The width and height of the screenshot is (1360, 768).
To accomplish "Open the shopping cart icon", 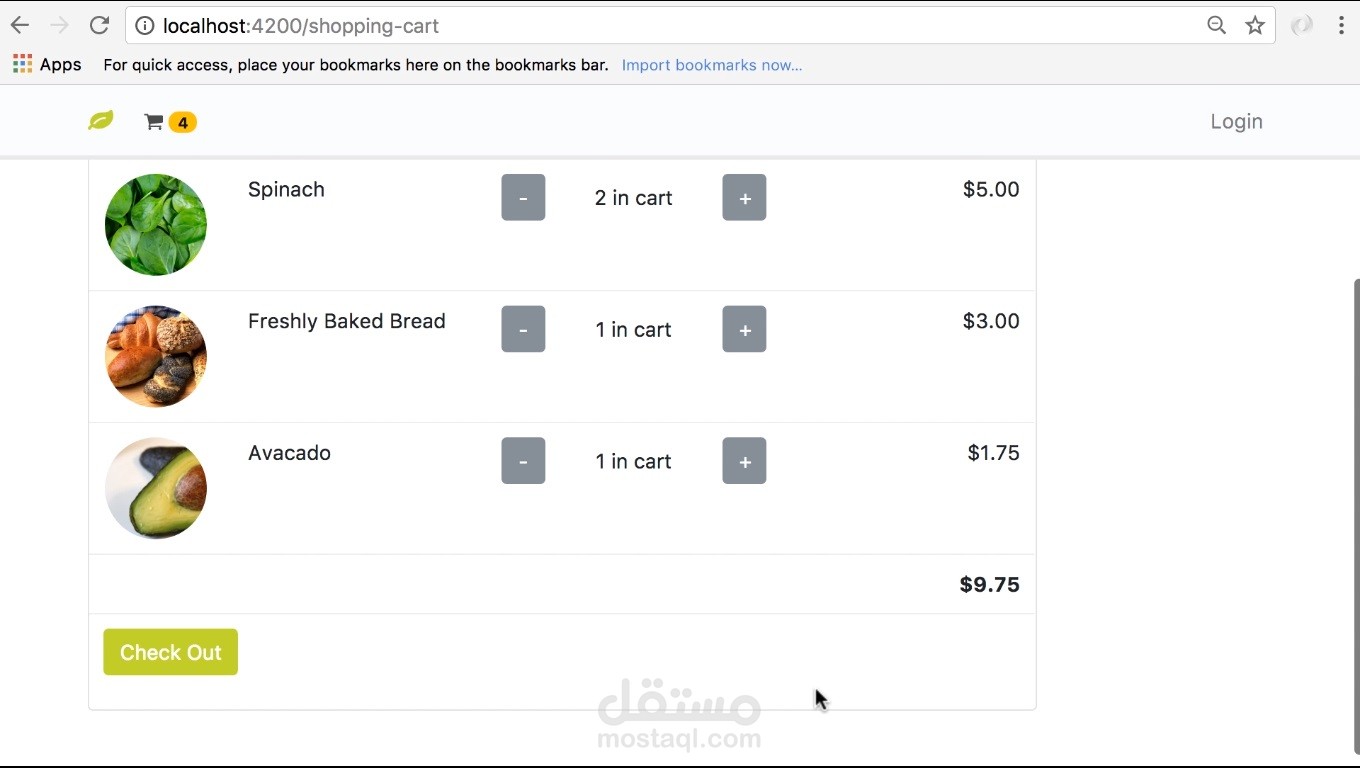I will click(154, 122).
